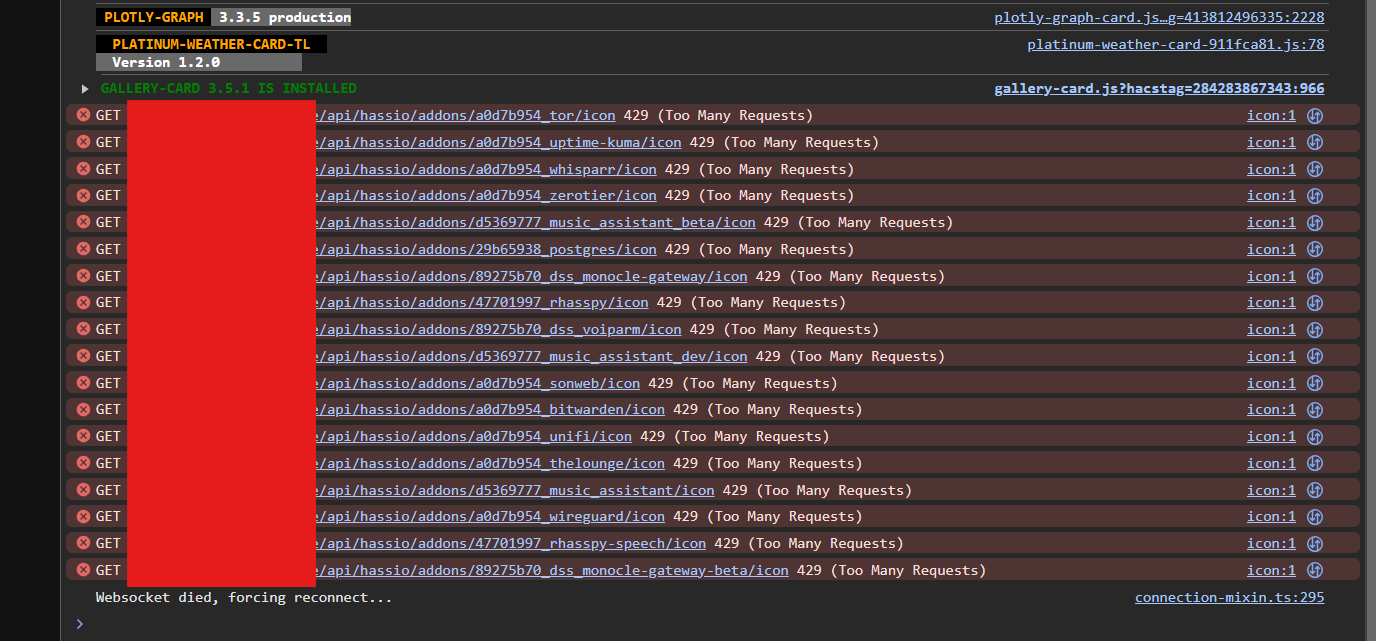The width and height of the screenshot is (1376, 641).
Task: Click the error X icon on the whisparr request row
Action: coord(83,168)
